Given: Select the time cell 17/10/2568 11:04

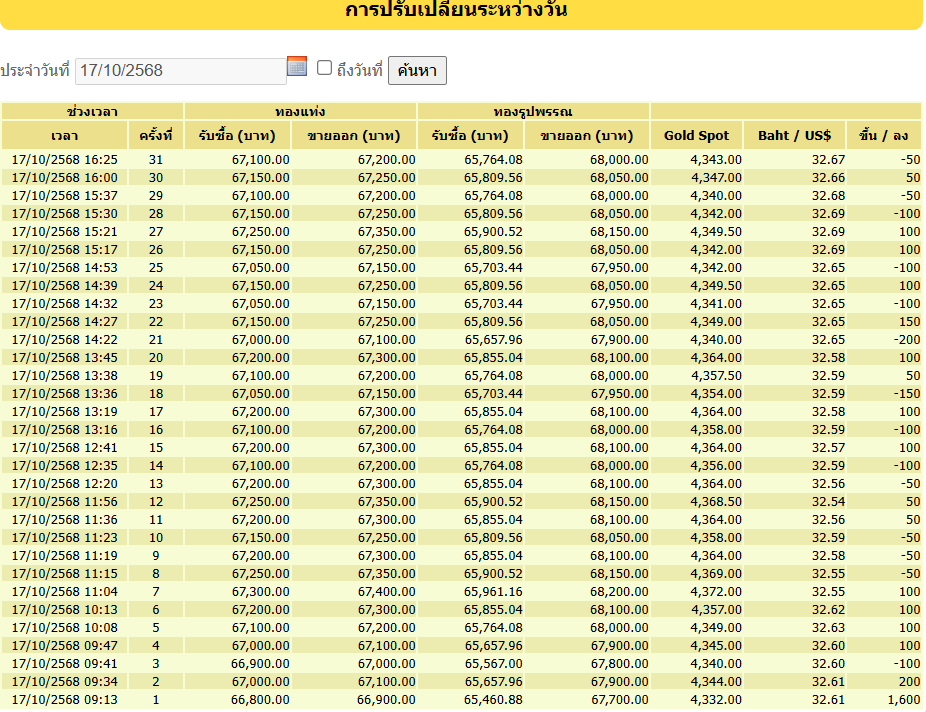Looking at the screenshot, I should (x=64, y=592).
